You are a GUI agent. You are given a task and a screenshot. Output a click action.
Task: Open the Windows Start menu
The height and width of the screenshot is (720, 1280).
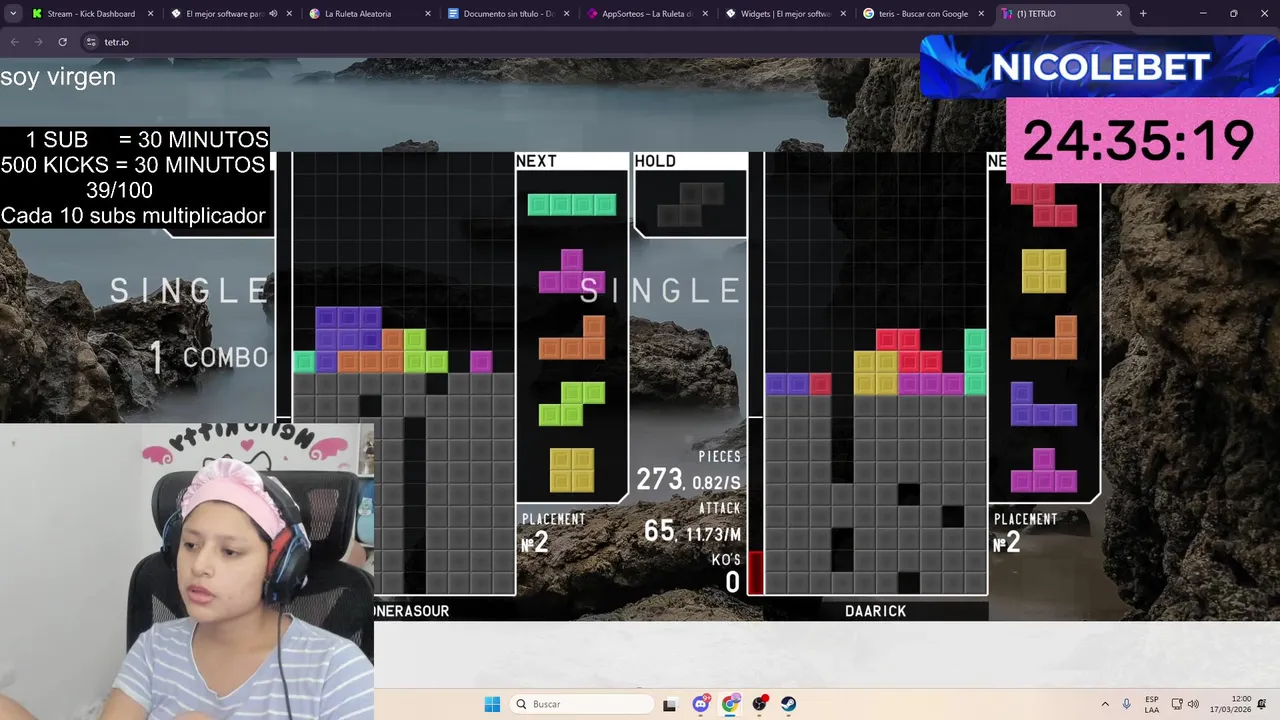[492, 704]
